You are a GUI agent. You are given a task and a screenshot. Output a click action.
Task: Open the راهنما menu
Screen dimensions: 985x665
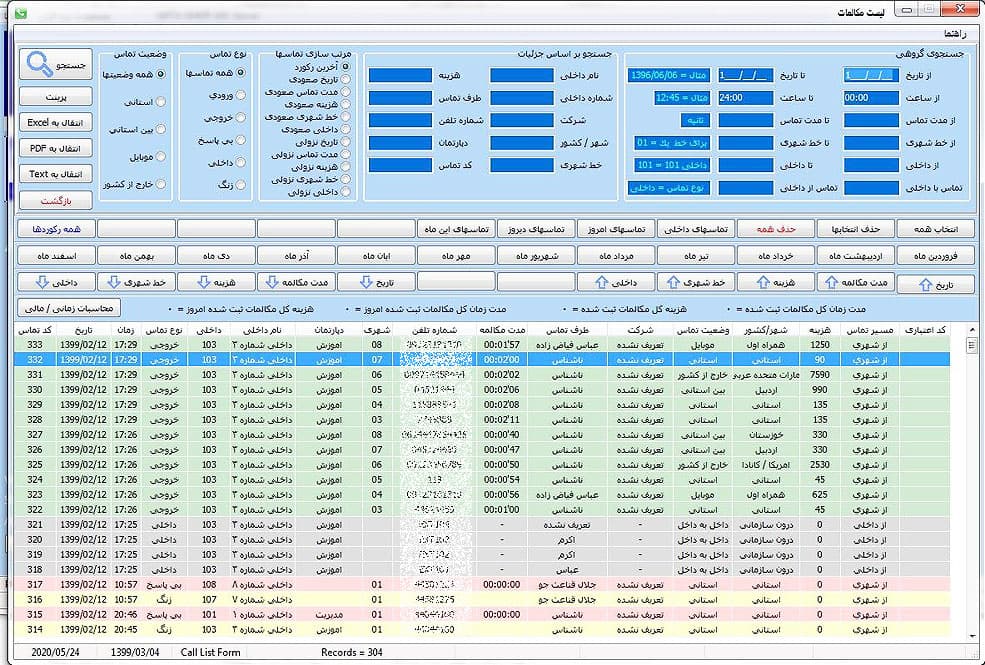click(x=954, y=33)
